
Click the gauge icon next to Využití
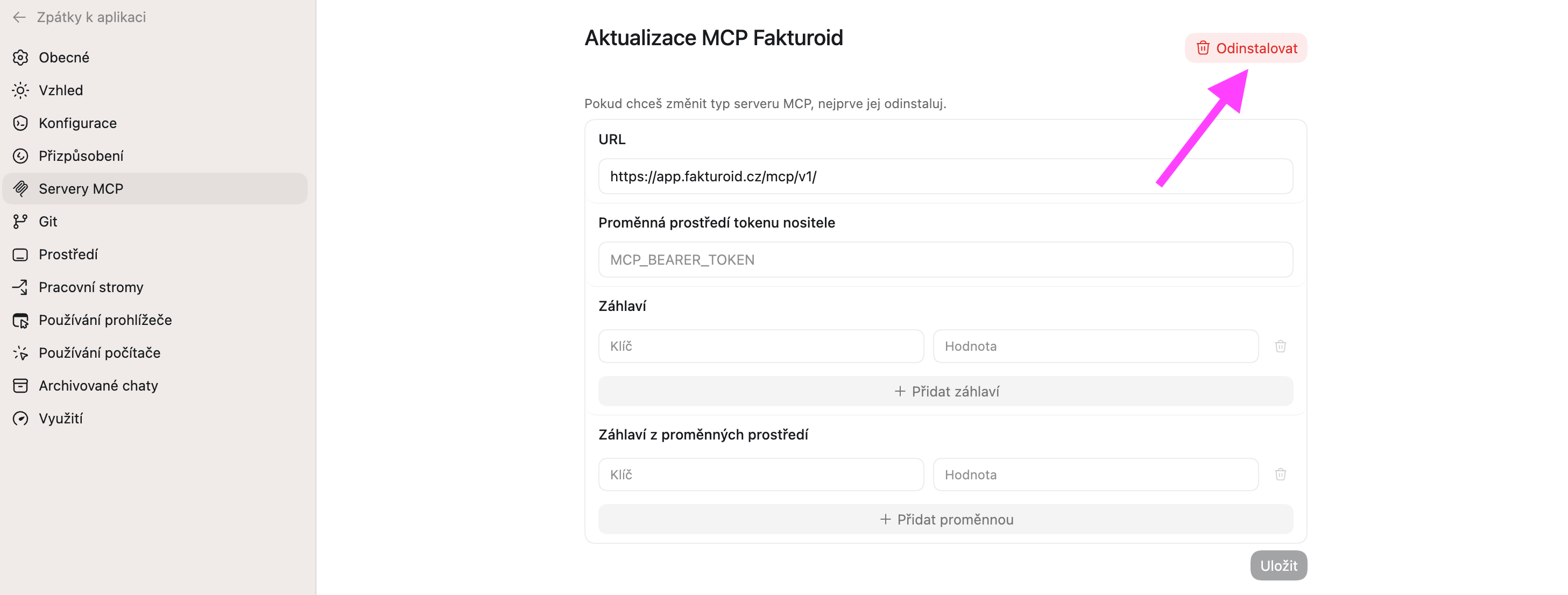(x=20, y=419)
